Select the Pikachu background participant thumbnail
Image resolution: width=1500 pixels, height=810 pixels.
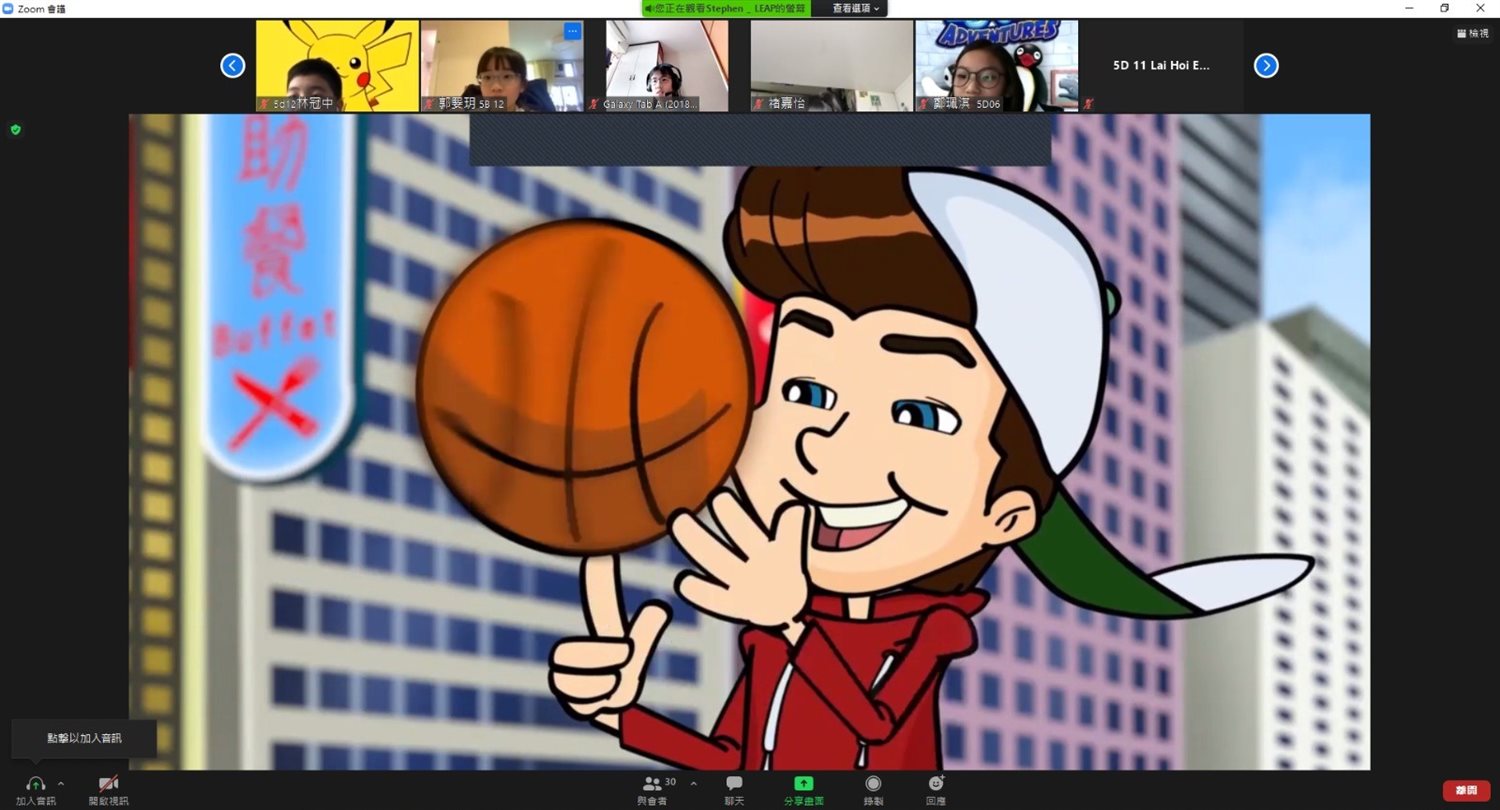point(337,66)
